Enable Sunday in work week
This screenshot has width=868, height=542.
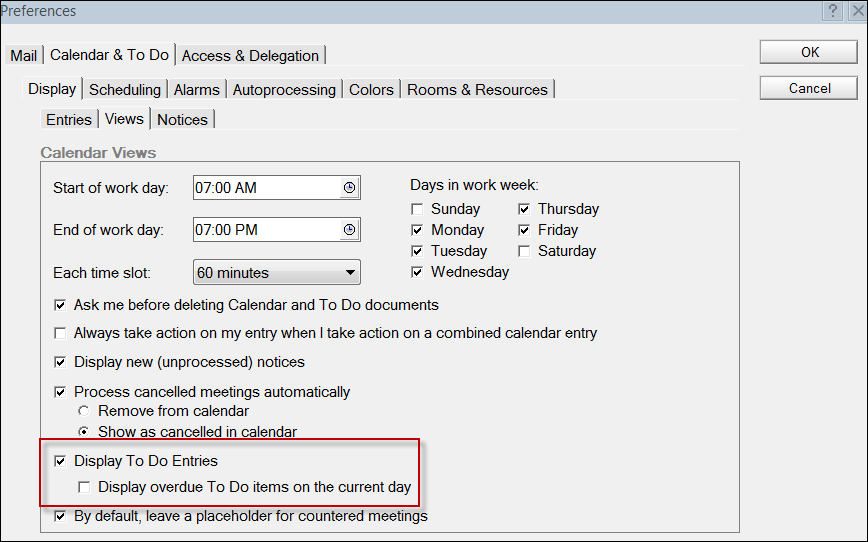coord(417,209)
